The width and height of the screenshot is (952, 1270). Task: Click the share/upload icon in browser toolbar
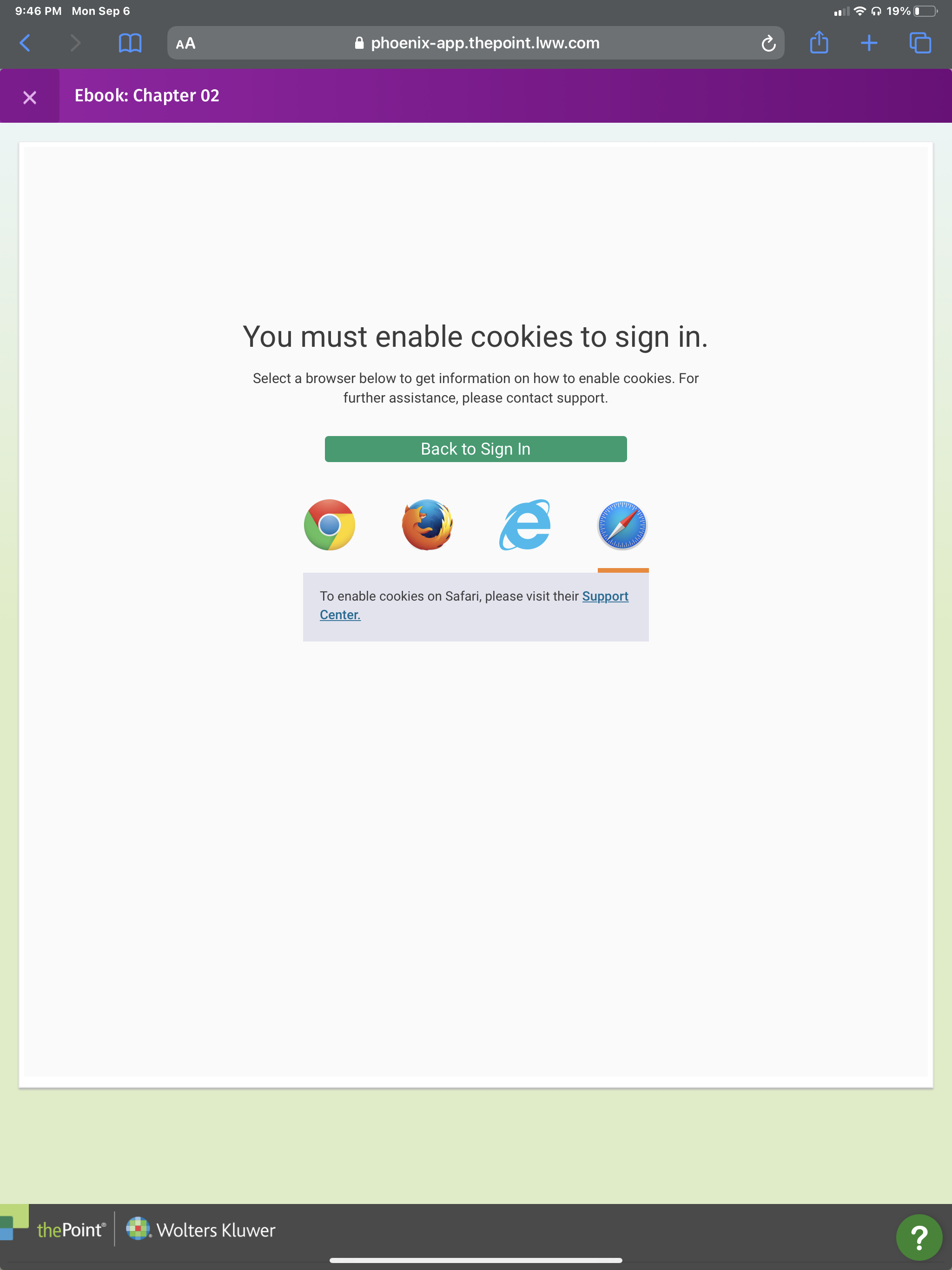click(820, 43)
